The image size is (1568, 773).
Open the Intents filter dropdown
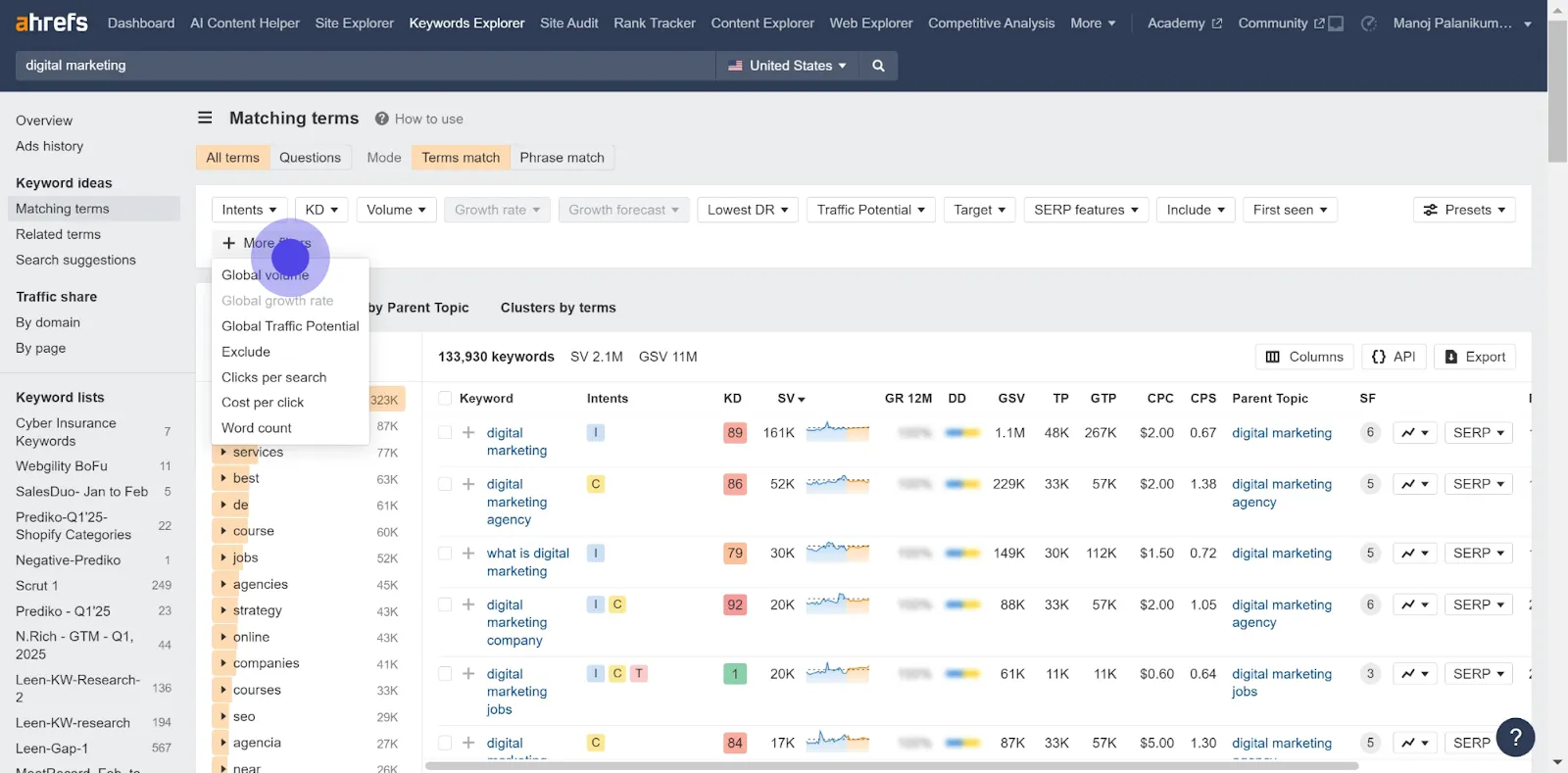point(249,210)
